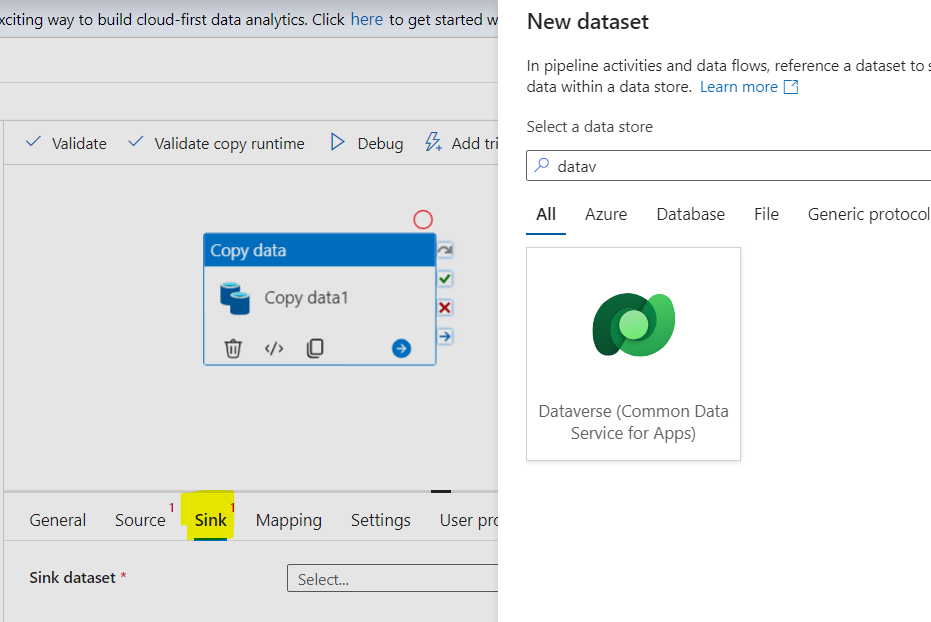
Task: Open code view of the Copy data1 activity
Action: pos(274,349)
